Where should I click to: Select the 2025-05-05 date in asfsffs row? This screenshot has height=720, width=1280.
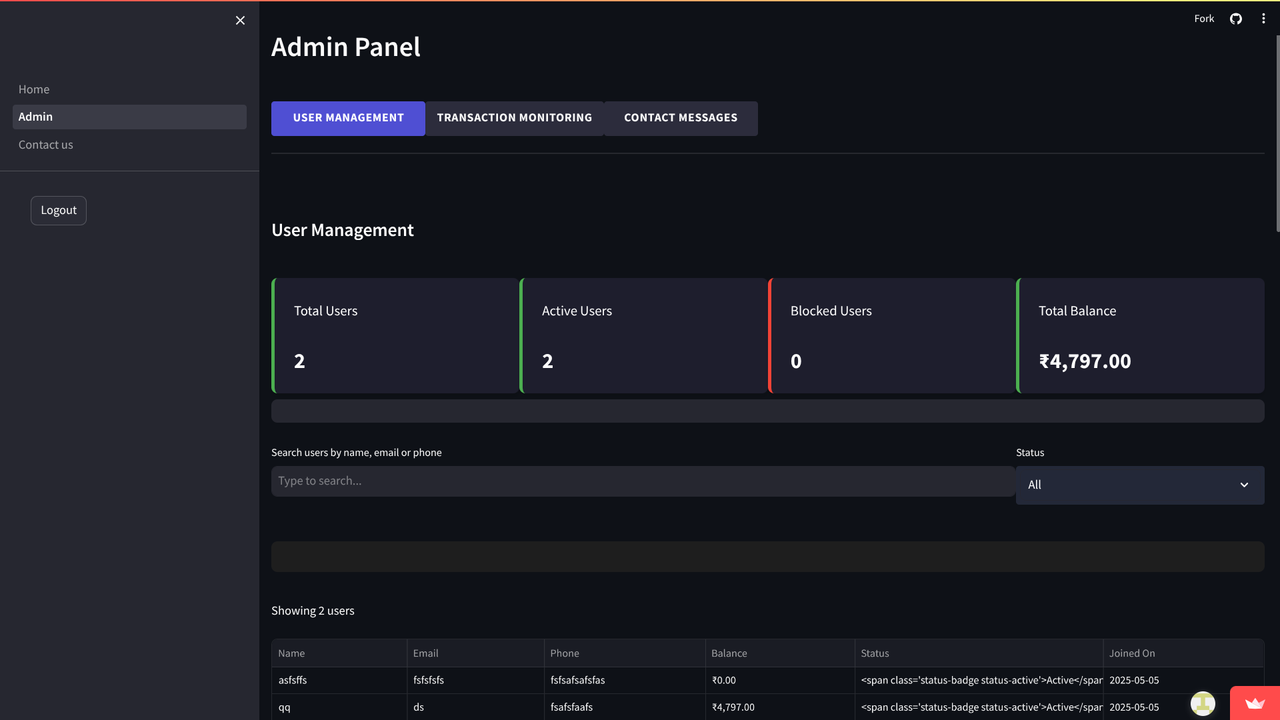[x=1184, y=680]
